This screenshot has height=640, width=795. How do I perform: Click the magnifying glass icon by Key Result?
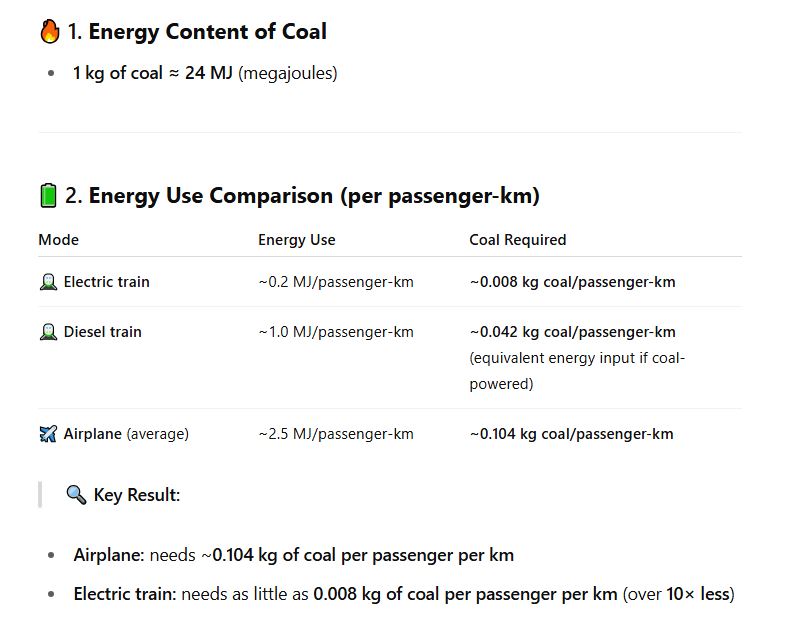(x=76, y=494)
